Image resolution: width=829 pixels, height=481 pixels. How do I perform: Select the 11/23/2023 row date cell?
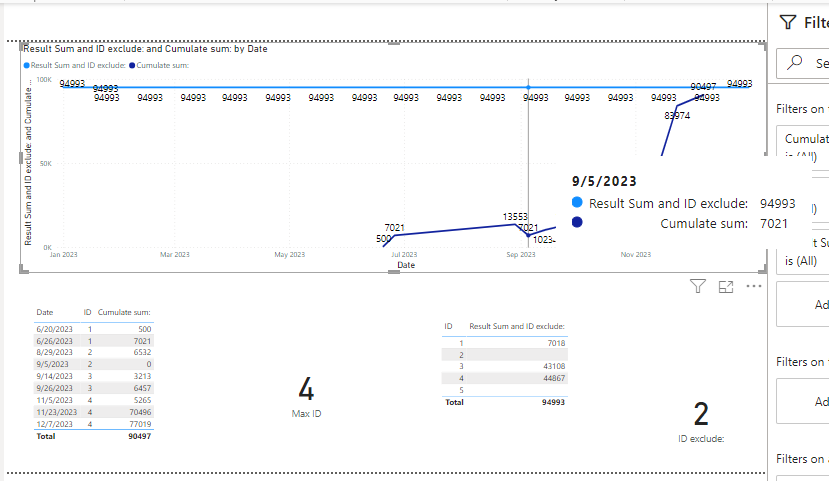(x=57, y=412)
